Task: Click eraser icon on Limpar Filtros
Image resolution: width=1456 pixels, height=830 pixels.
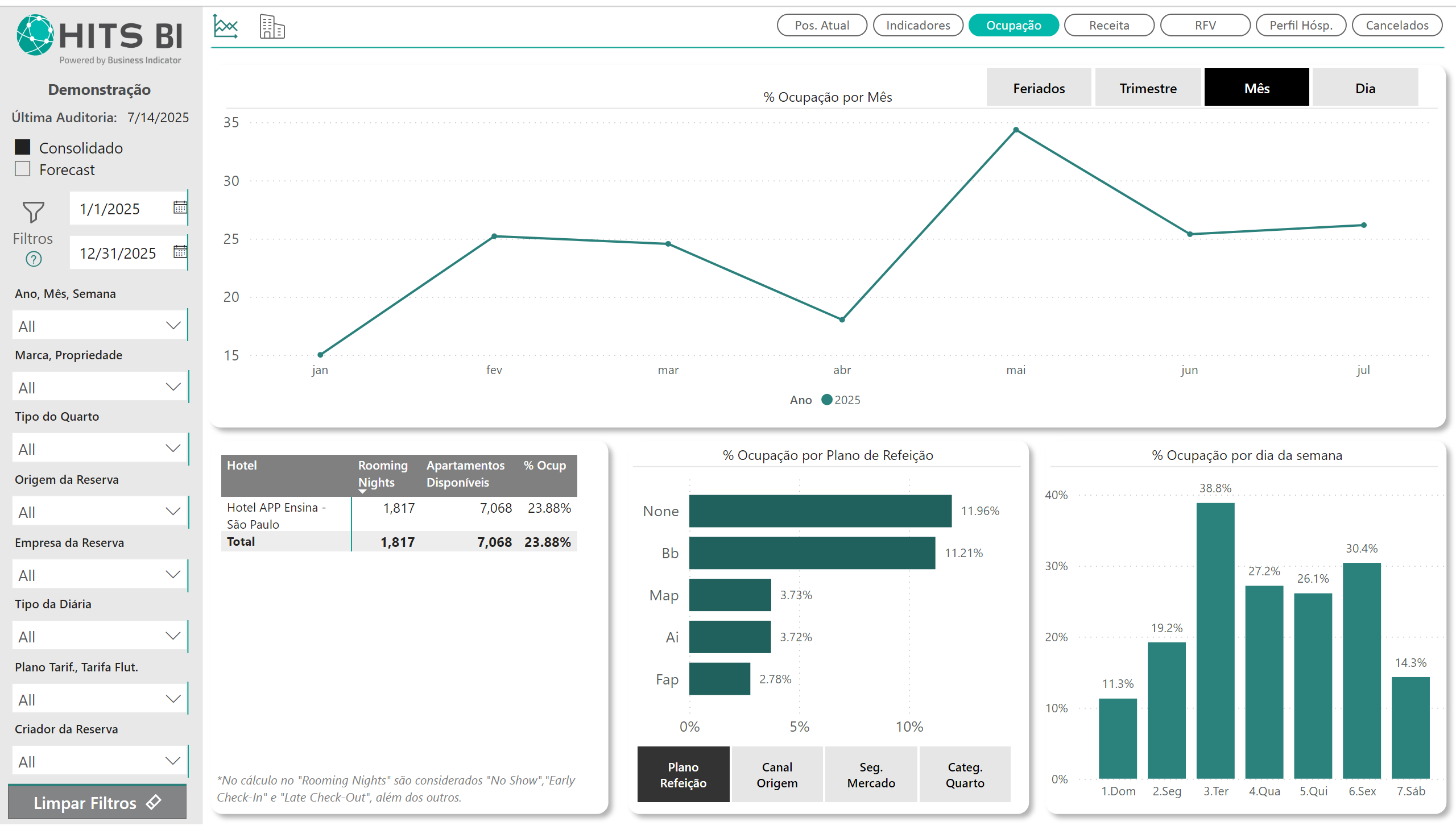Action: 154,803
